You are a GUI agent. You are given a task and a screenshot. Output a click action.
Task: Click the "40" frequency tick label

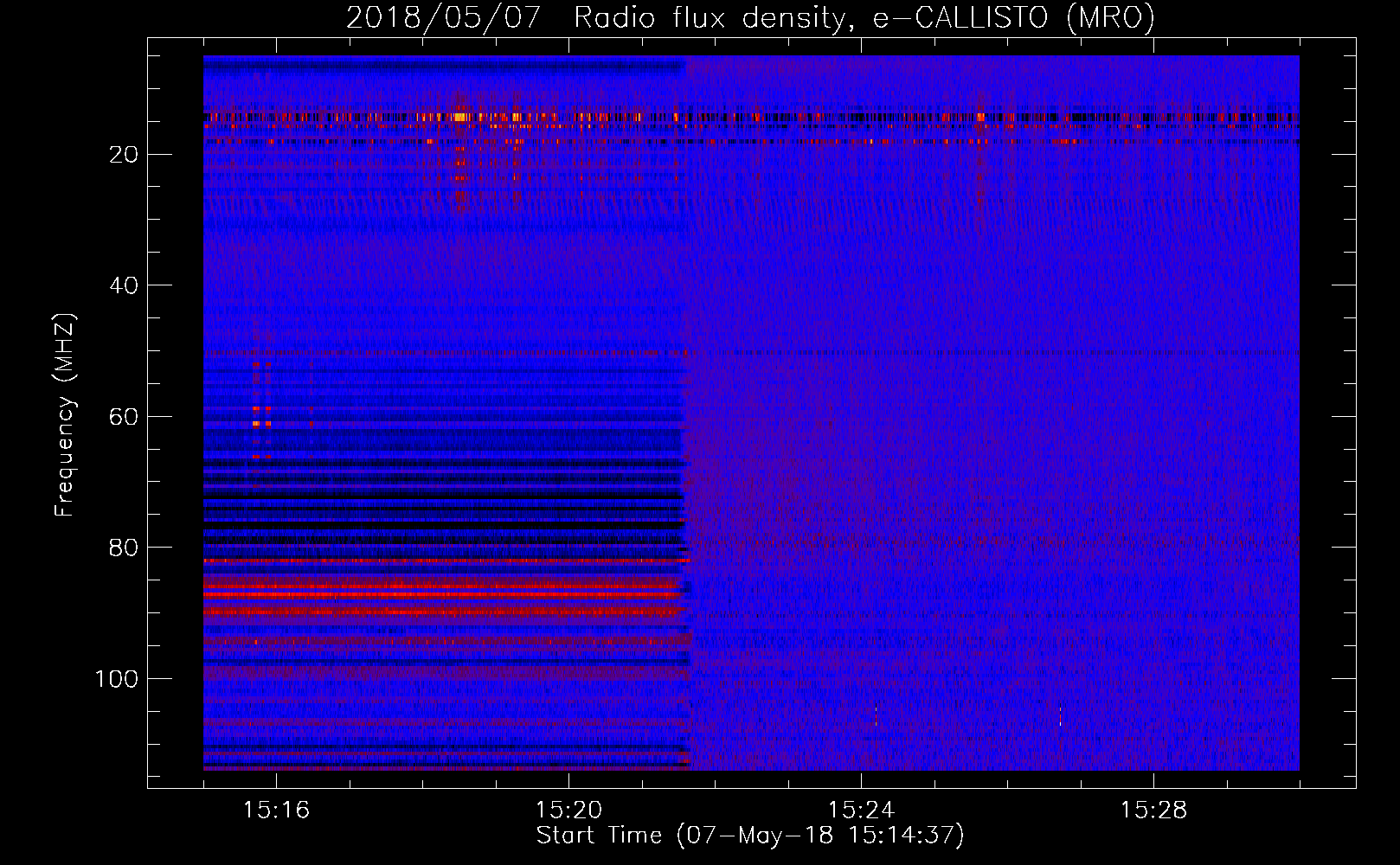[x=125, y=285]
